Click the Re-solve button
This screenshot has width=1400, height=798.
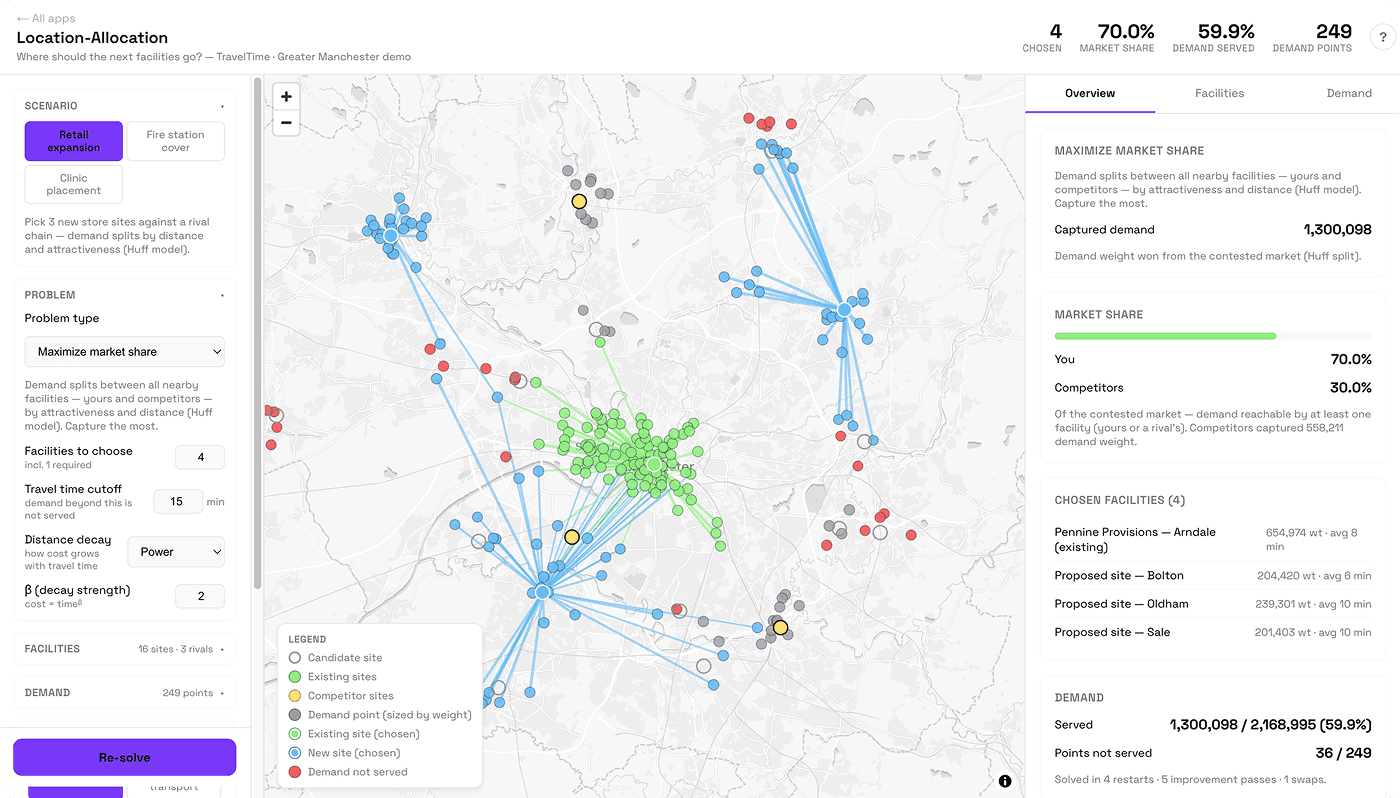pyautogui.click(x=125, y=757)
